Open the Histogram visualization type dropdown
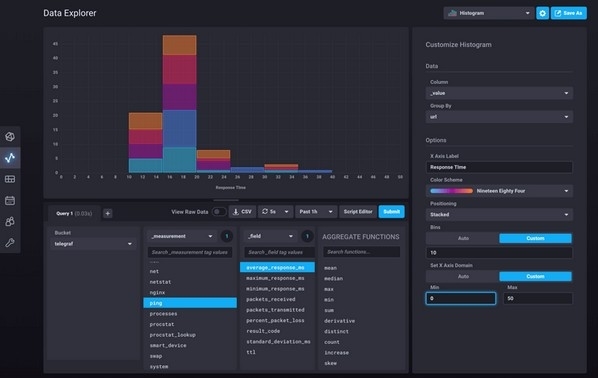This screenshot has height=378, width=598. click(x=489, y=13)
